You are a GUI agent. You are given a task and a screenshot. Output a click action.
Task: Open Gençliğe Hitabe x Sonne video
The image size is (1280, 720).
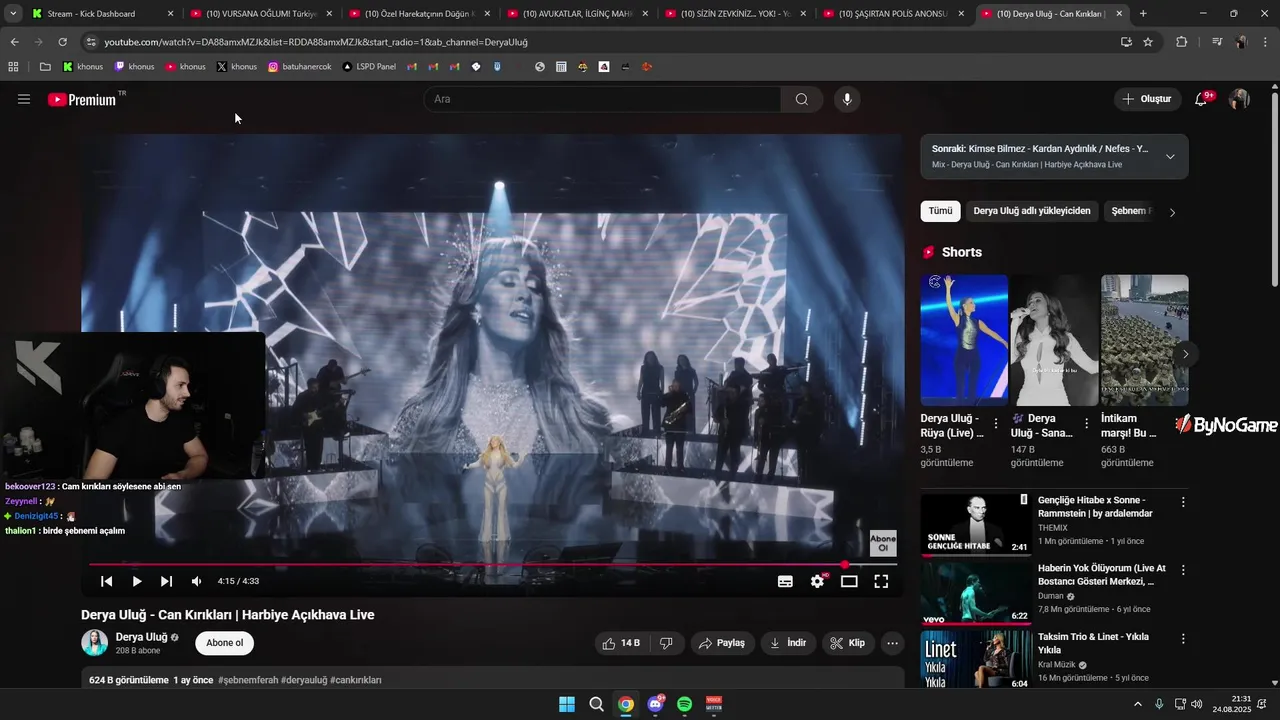click(976, 524)
